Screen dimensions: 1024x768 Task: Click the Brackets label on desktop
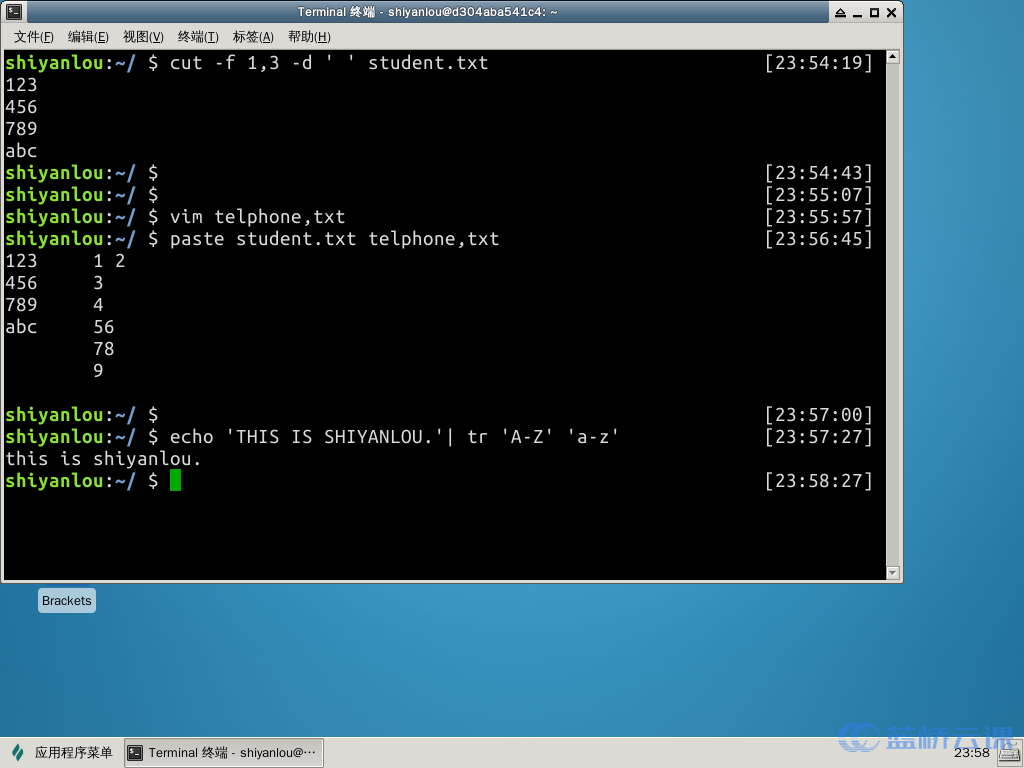pos(67,601)
